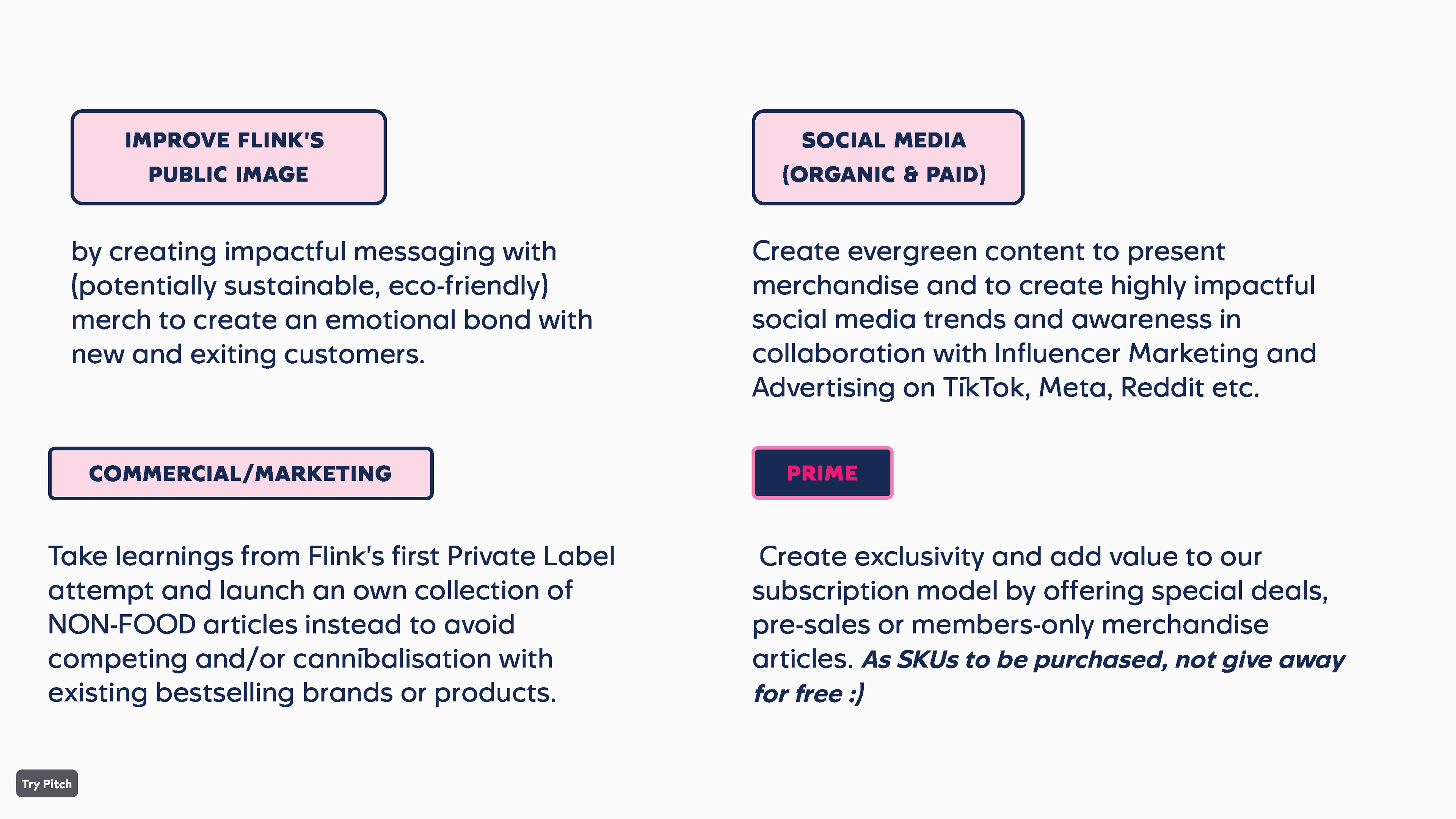The image size is (1456, 819).
Task: Click the paragraph starting 'Take learnings from Flink's'
Action: click(x=332, y=624)
